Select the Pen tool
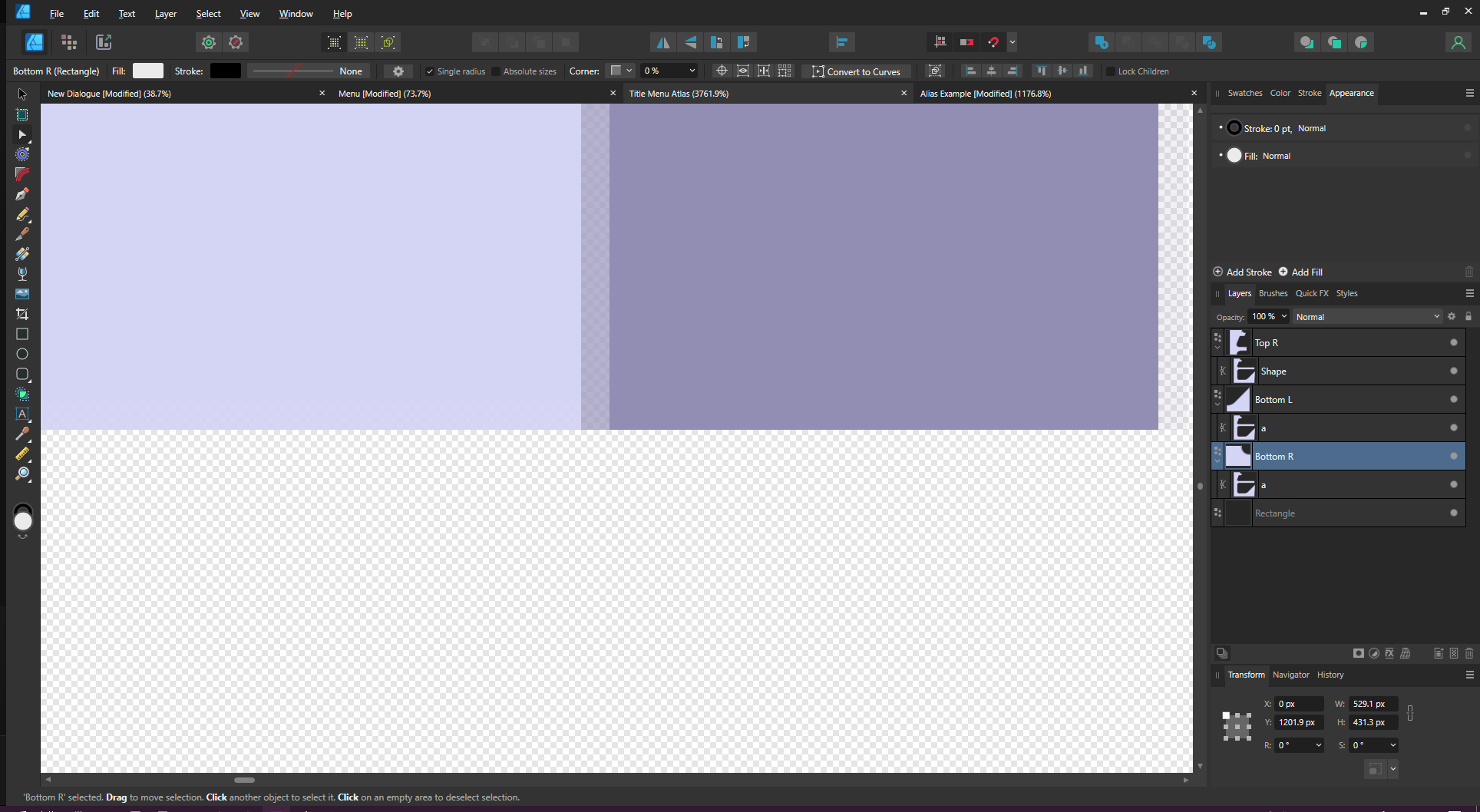Viewport: 1480px width, 812px height. point(22,194)
